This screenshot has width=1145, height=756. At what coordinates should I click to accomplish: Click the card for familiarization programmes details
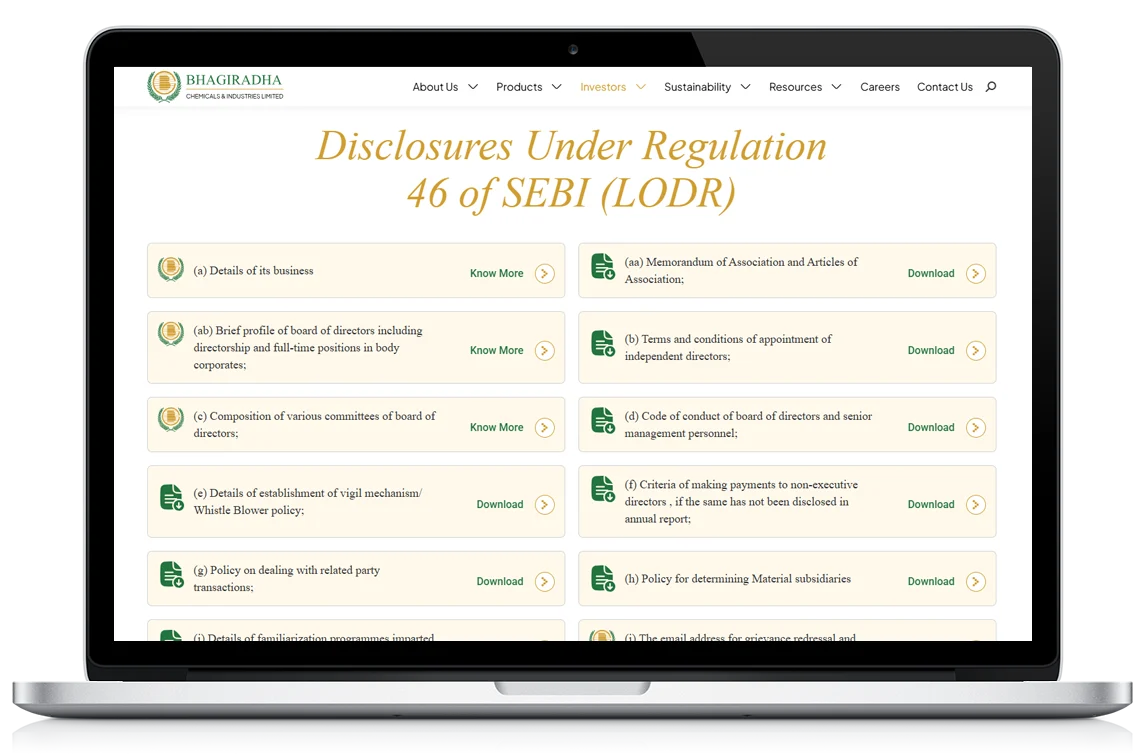pos(356,630)
